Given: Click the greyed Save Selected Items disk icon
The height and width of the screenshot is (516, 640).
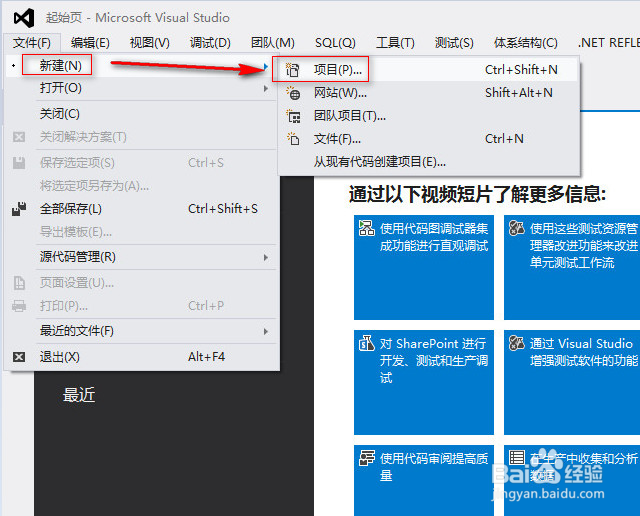Looking at the screenshot, I should [19, 163].
